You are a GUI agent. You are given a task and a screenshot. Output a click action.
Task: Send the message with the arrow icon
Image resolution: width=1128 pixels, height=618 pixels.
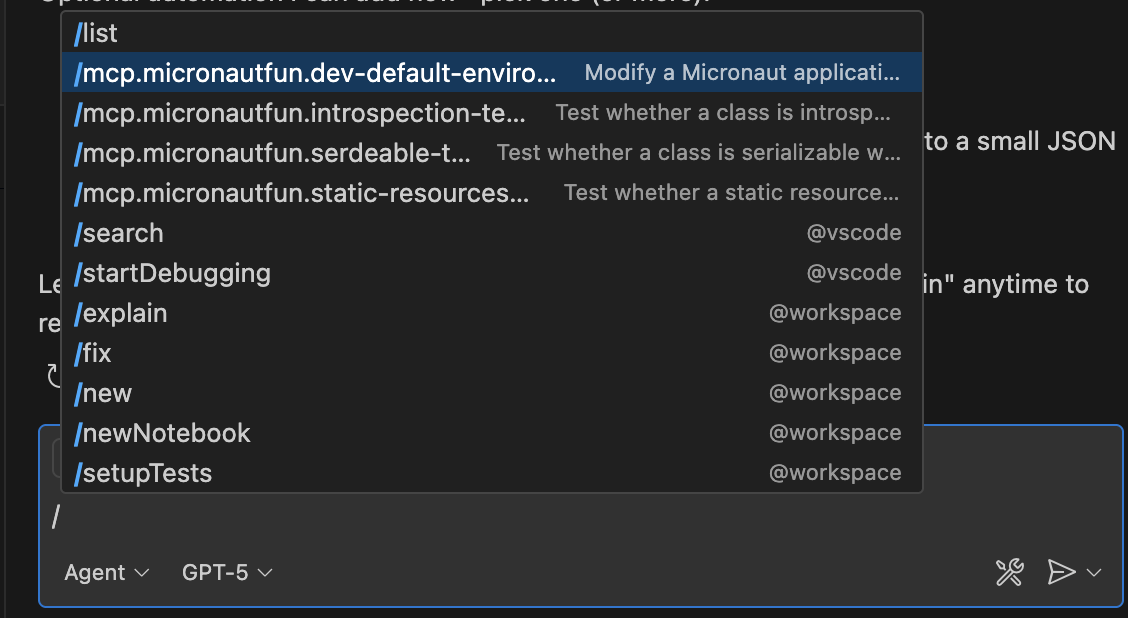click(1061, 572)
